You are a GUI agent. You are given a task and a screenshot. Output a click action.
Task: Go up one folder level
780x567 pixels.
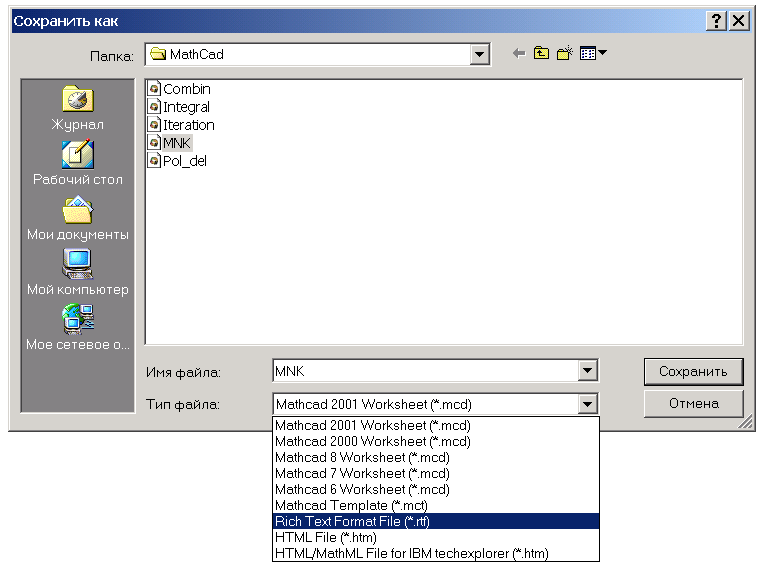541,53
